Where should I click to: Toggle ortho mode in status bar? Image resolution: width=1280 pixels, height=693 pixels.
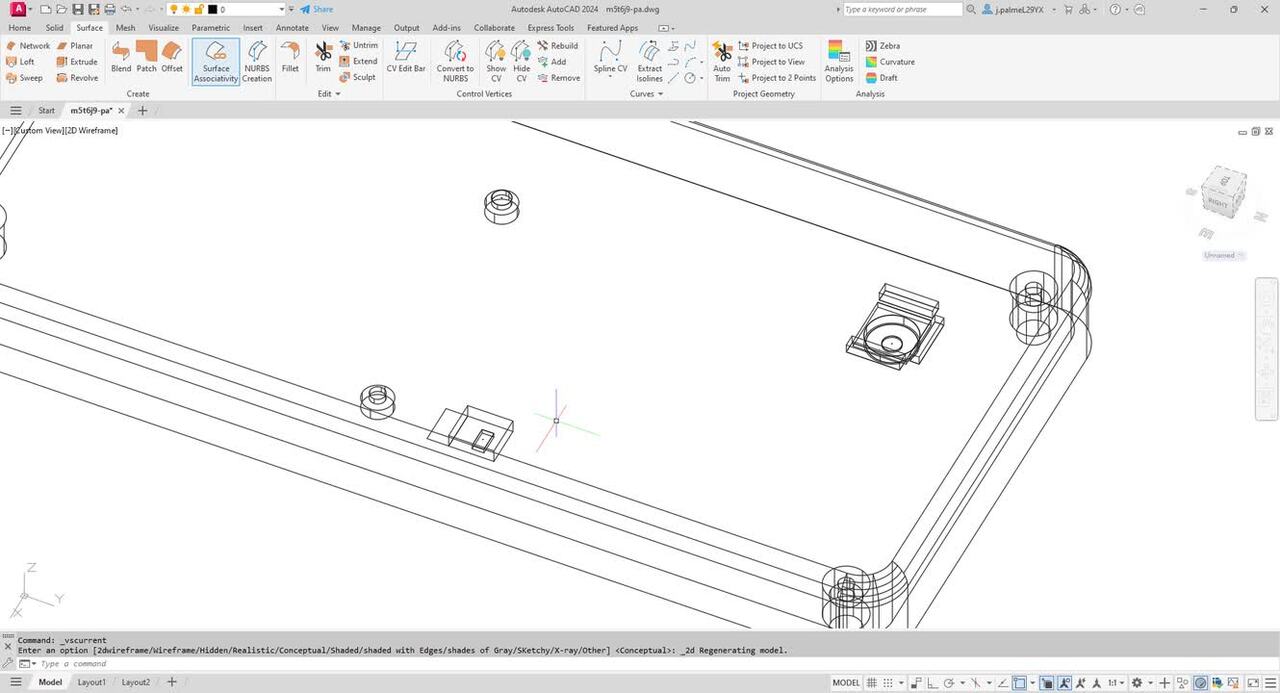click(x=930, y=683)
